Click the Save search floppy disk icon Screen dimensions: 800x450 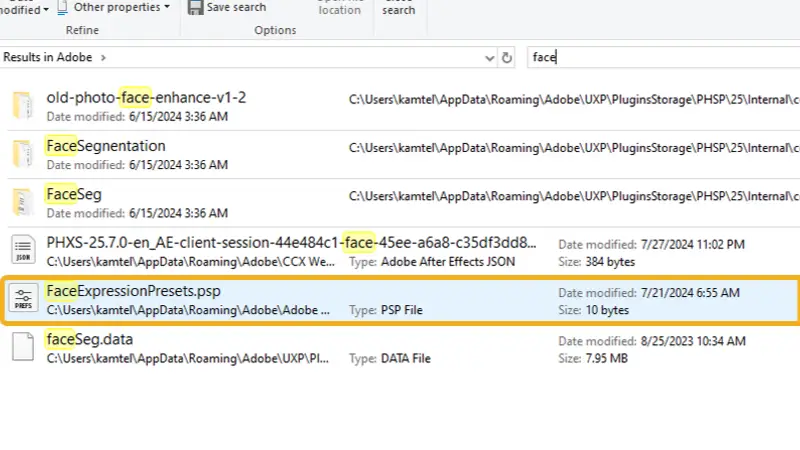195,7
